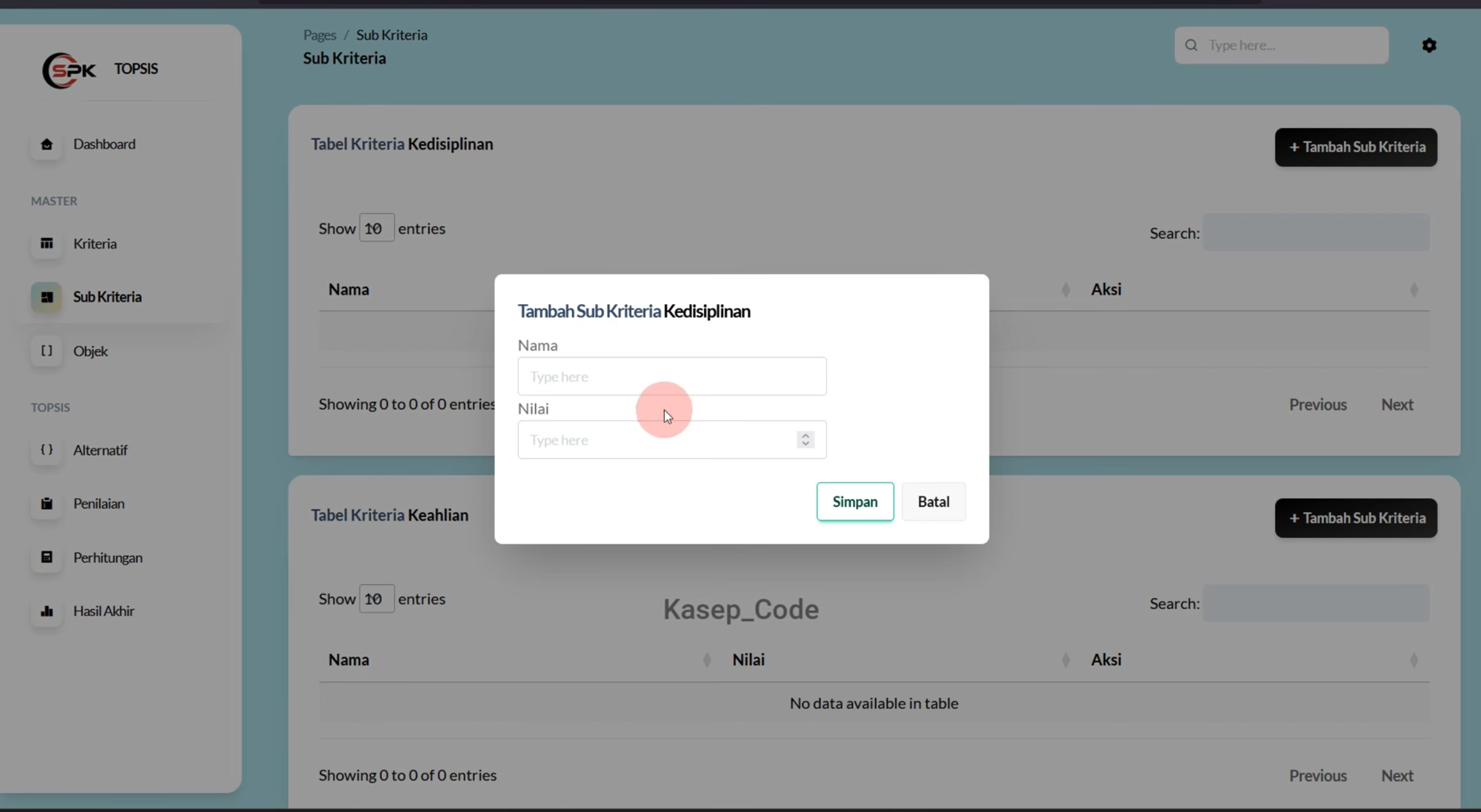Click the Penilaian clipboard icon
This screenshot has height=812, width=1481.
[46, 503]
